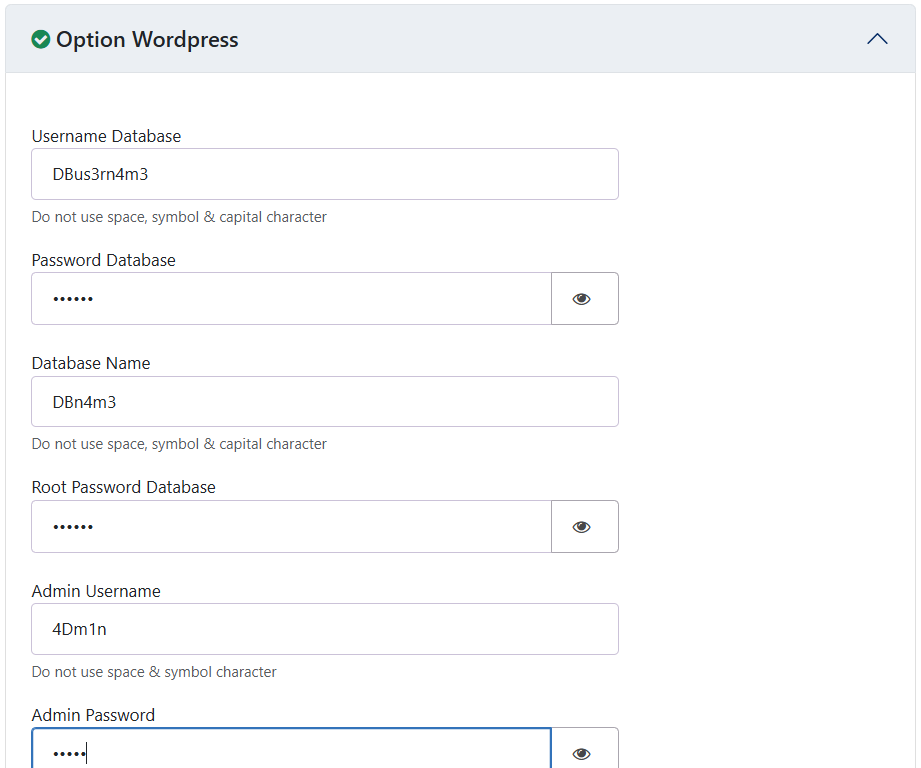Image resolution: width=921 pixels, height=768 pixels.
Task: Focus the Admin Username field containing 4Dm1n
Action: [325, 629]
